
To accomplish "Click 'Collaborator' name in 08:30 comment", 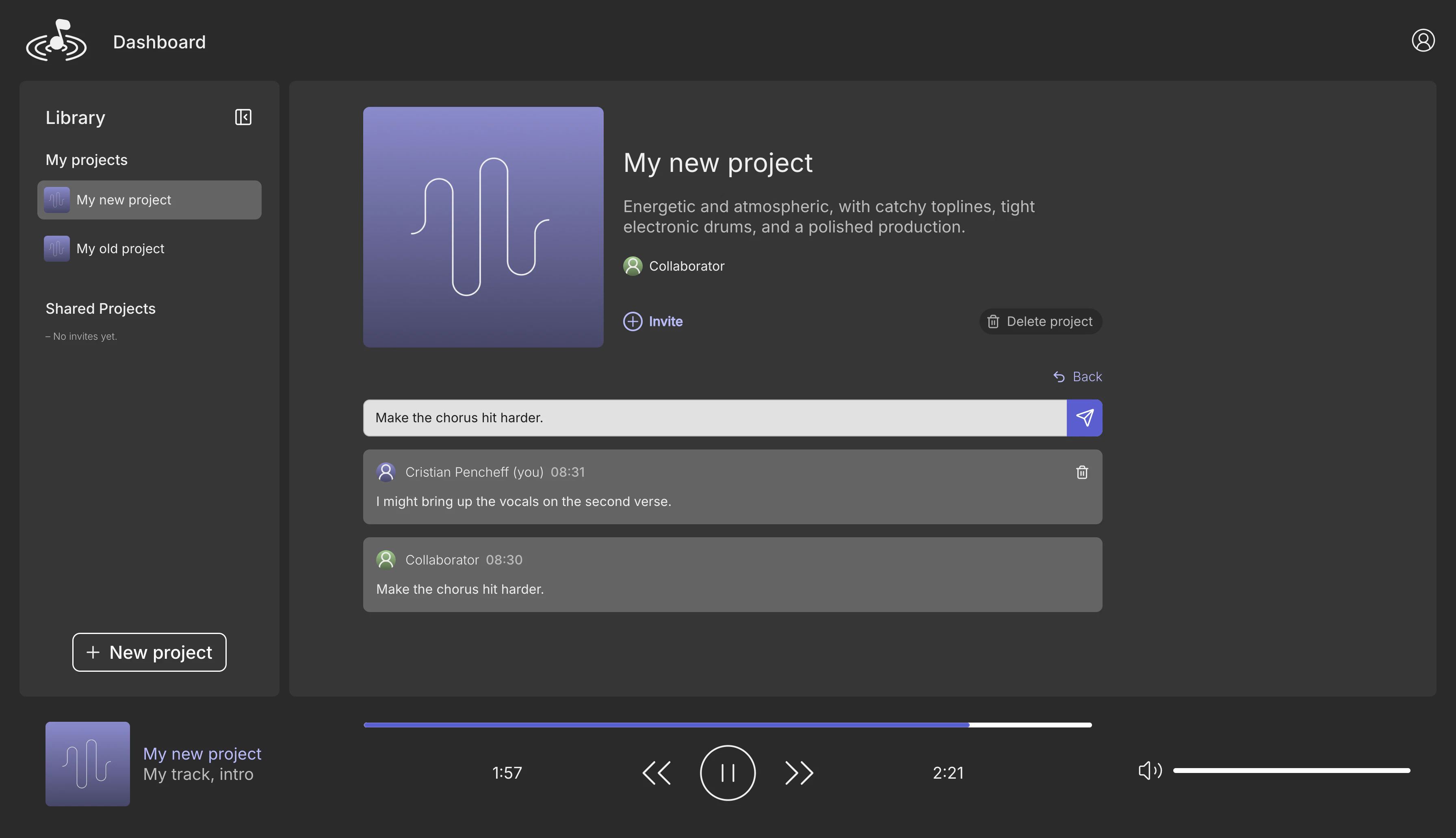I will [x=442, y=560].
